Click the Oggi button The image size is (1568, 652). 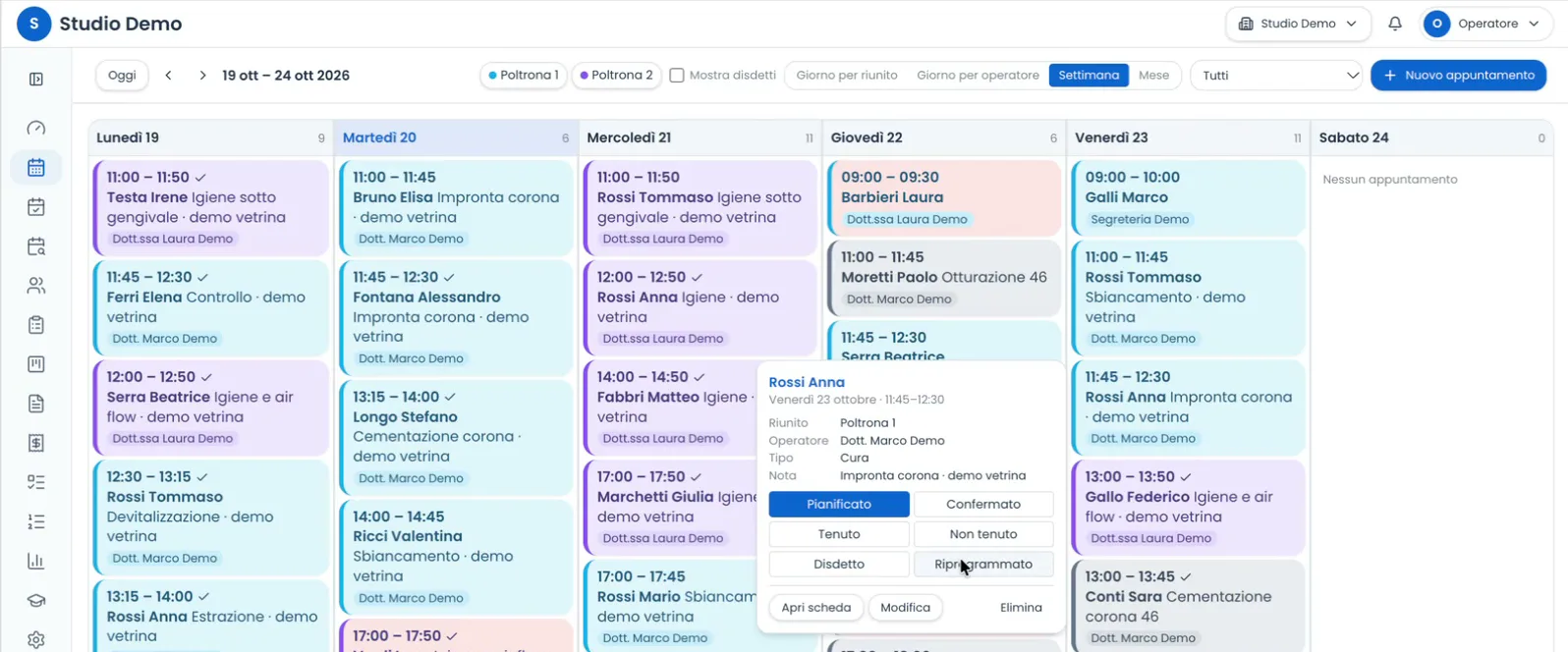pos(122,76)
